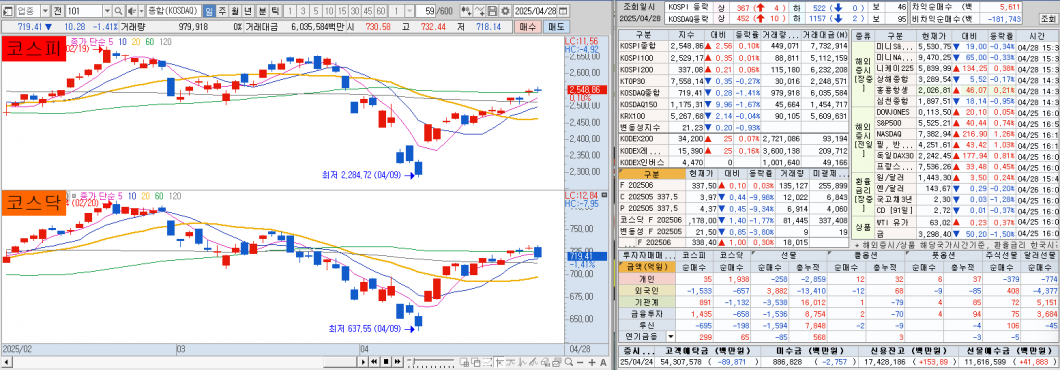Click the 거래대금(M) column header
The width and height of the screenshot is (1060, 370).
pyautogui.click(x=825, y=34)
